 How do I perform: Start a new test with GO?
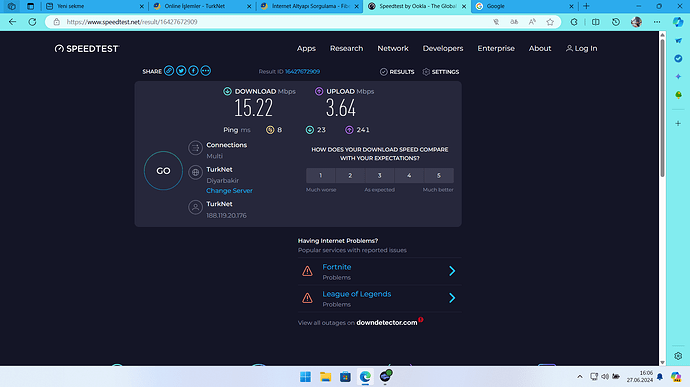163,170
